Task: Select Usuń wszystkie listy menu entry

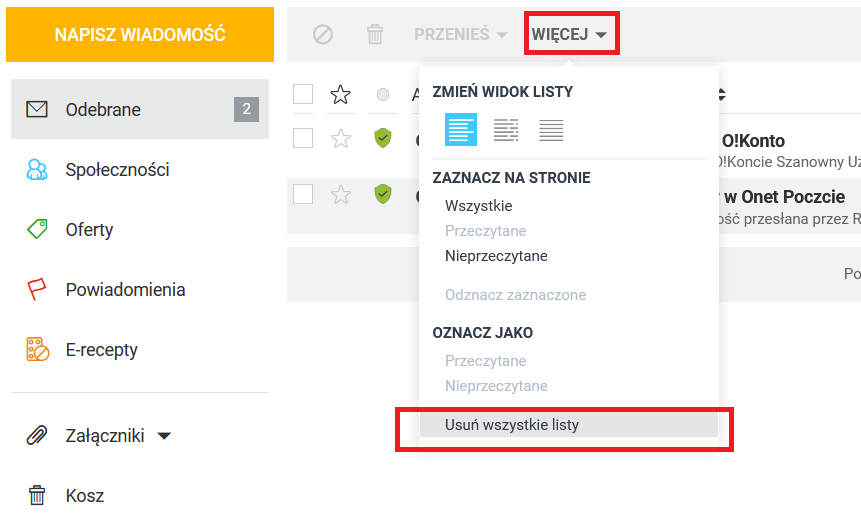Action: pos(512,425)
